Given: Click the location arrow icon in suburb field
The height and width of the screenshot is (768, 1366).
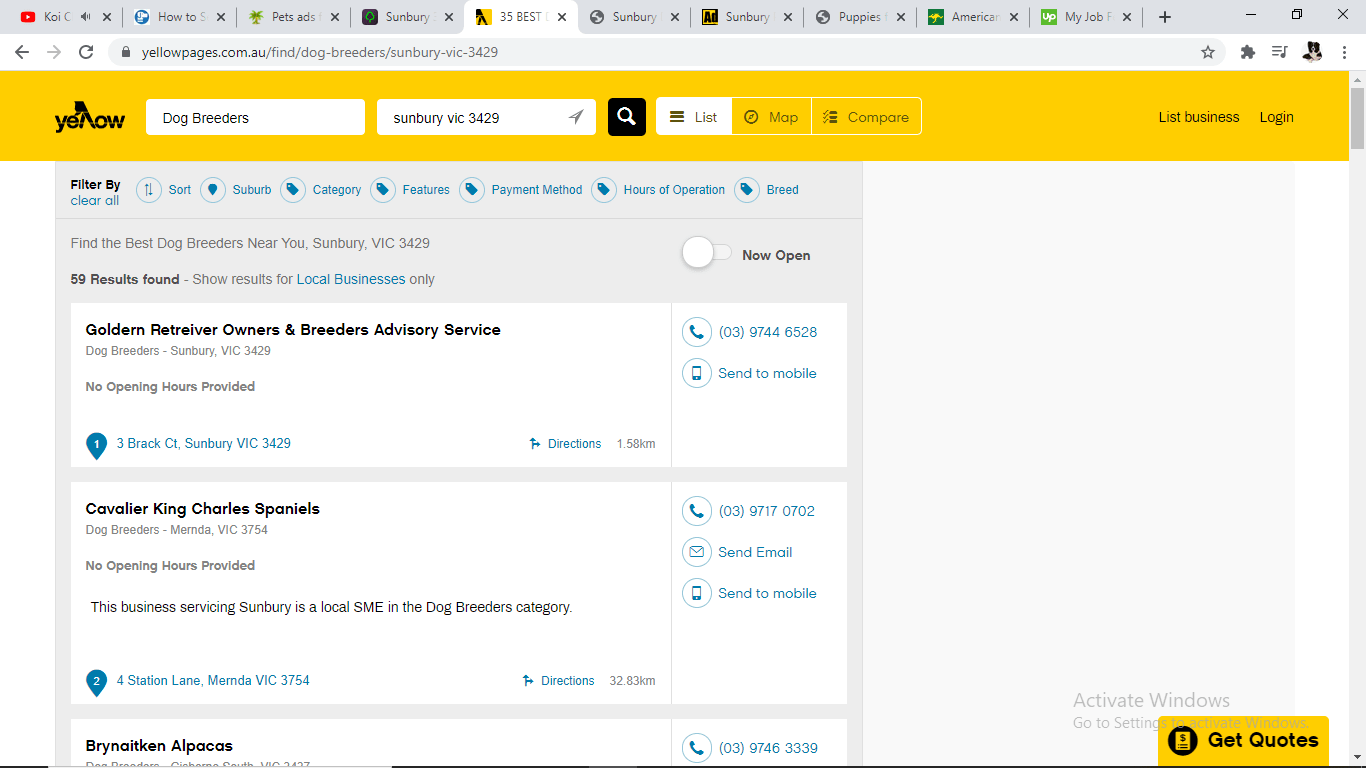Looking at the screenshot, I should pos(576,117).
